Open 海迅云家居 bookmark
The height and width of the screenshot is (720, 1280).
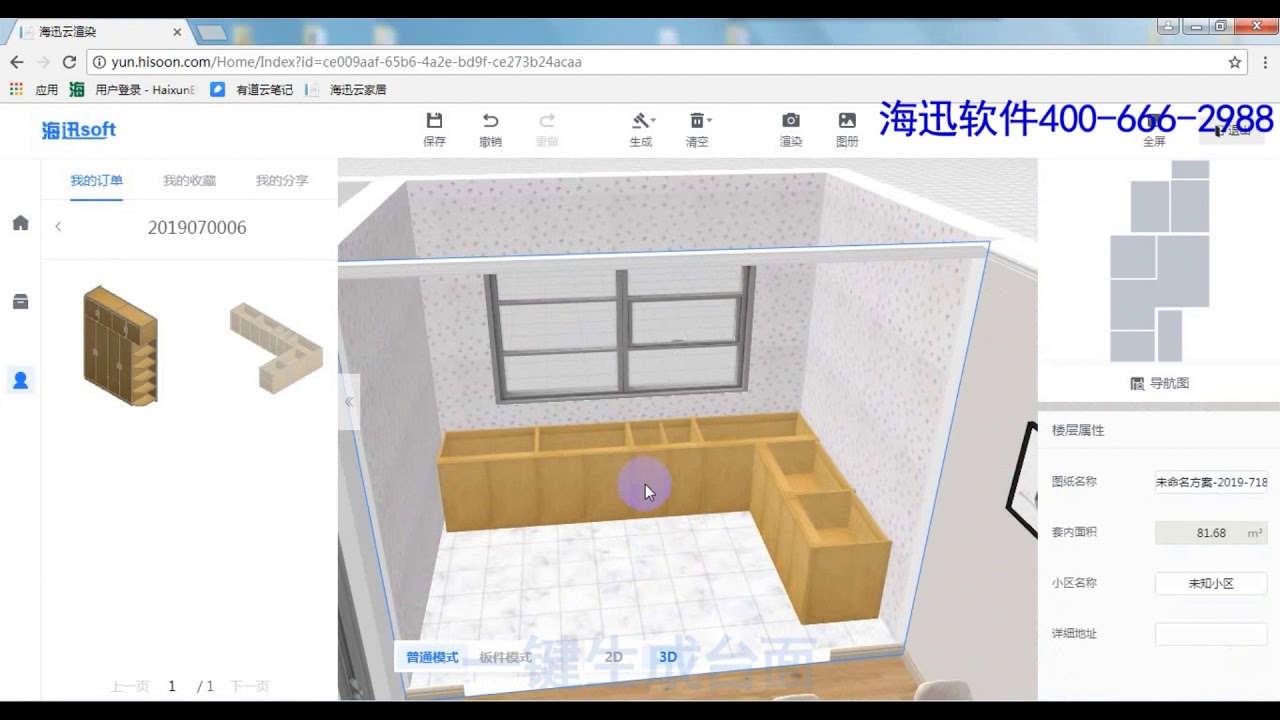tap(346, 89)
